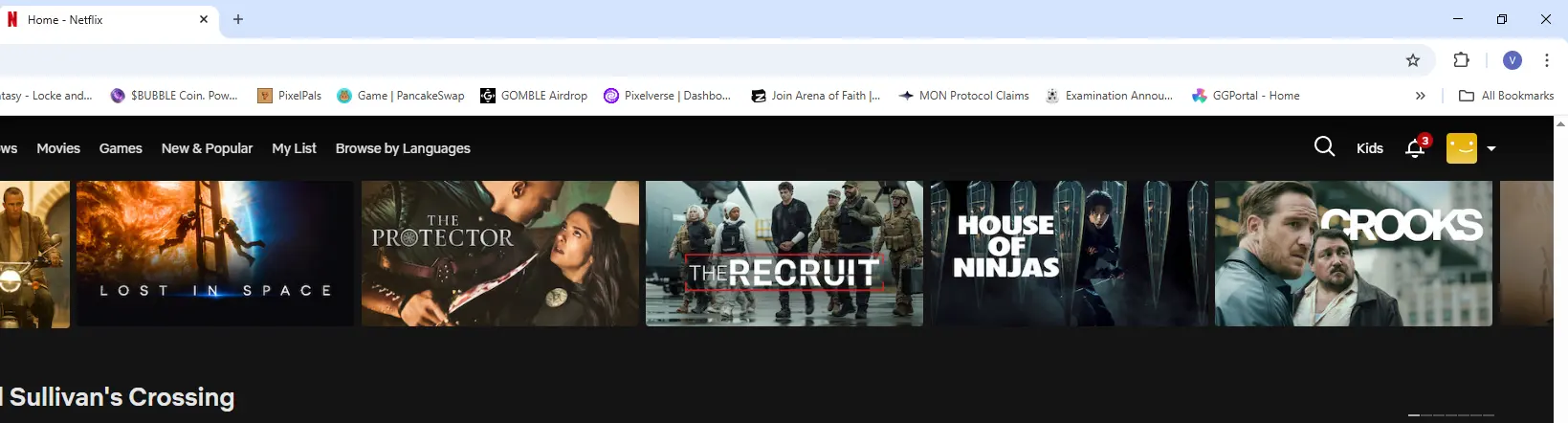This screenshot has width=1568, height=423.
Task: Open The Recruit title card
Action: click(784, 254)
